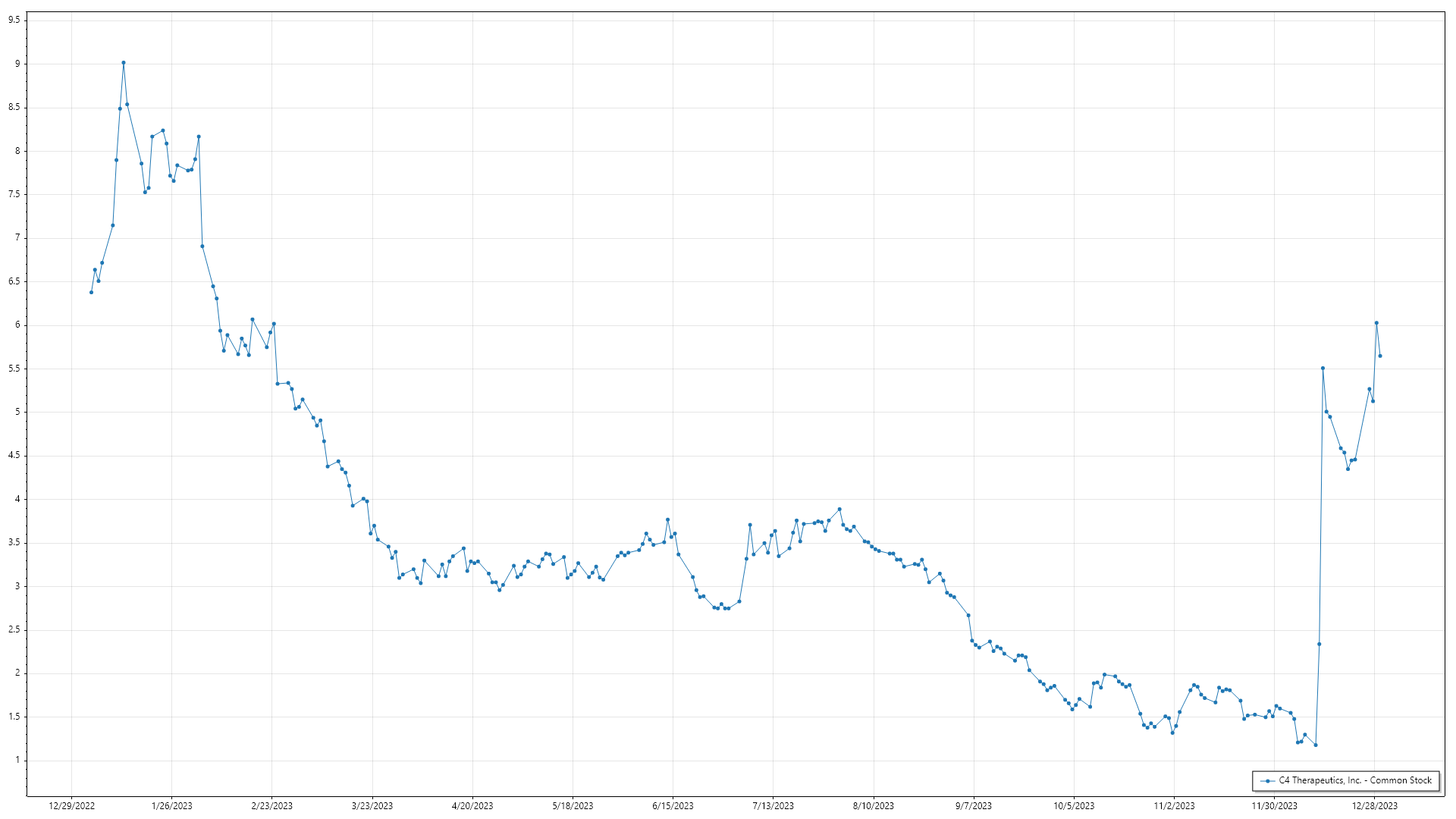The width and height of the screenshot is (1456, 819).
Task: Click the 3/23/2023 x-axis date label
Action: click(372, 806)
